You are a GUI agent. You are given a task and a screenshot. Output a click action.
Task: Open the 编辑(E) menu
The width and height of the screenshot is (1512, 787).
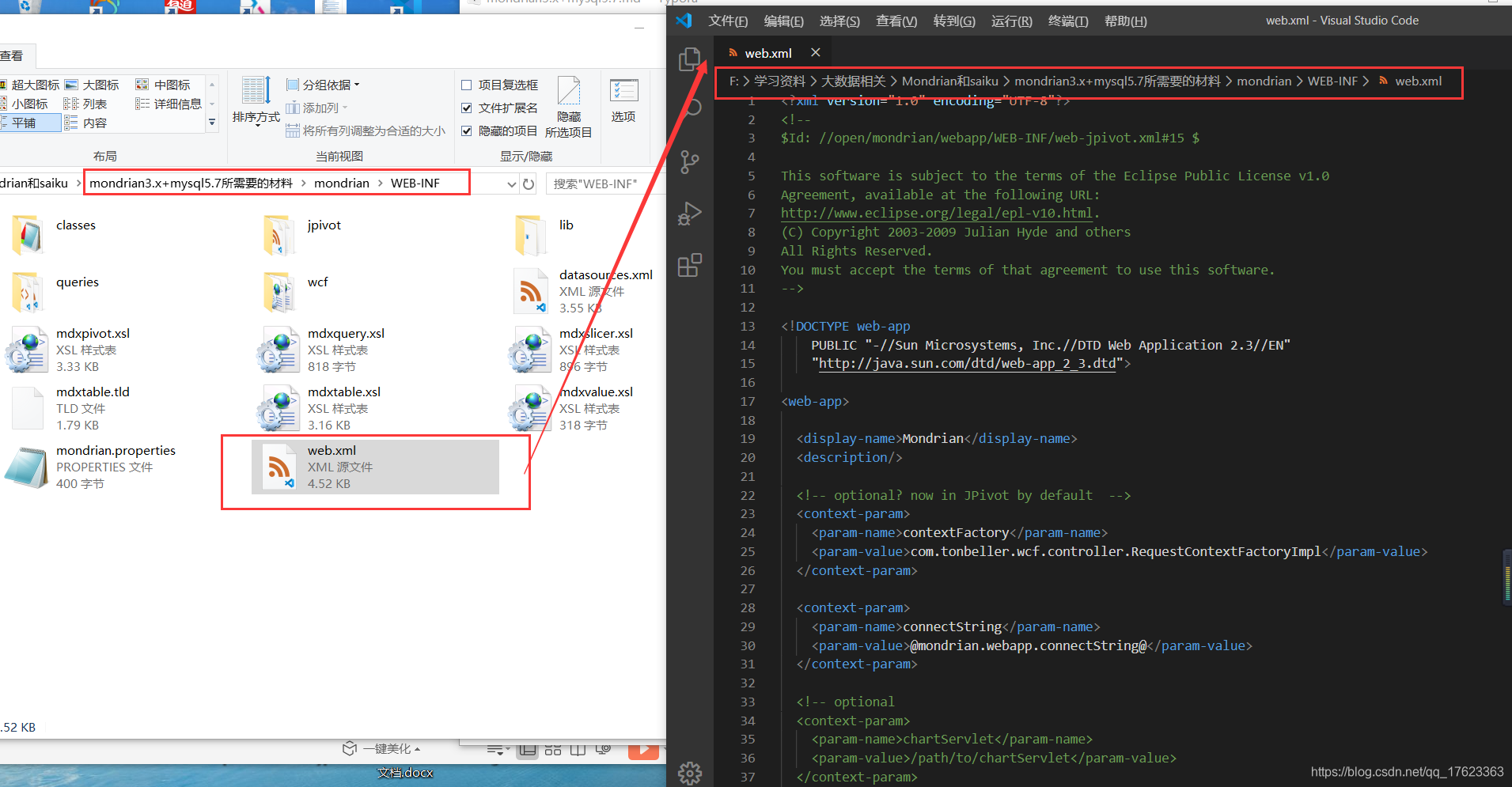click(x=784, y=21)
